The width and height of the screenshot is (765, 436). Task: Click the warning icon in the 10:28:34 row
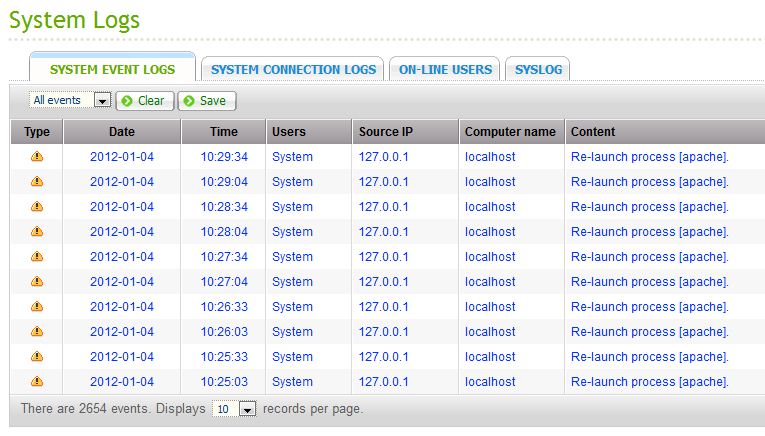[x=37, y=206]
